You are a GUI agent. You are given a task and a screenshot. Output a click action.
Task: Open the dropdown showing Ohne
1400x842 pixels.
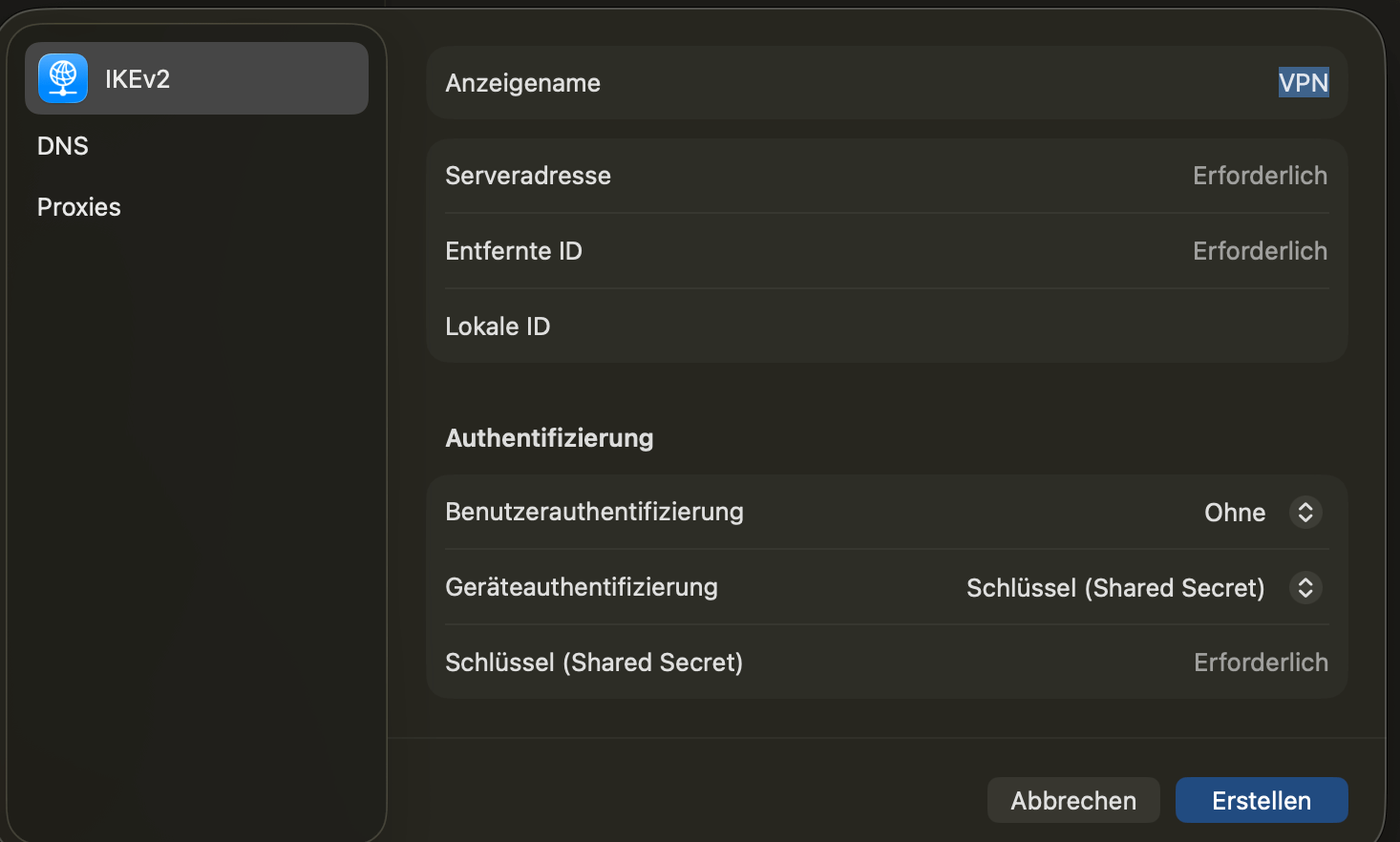(x=1235, y=513)
